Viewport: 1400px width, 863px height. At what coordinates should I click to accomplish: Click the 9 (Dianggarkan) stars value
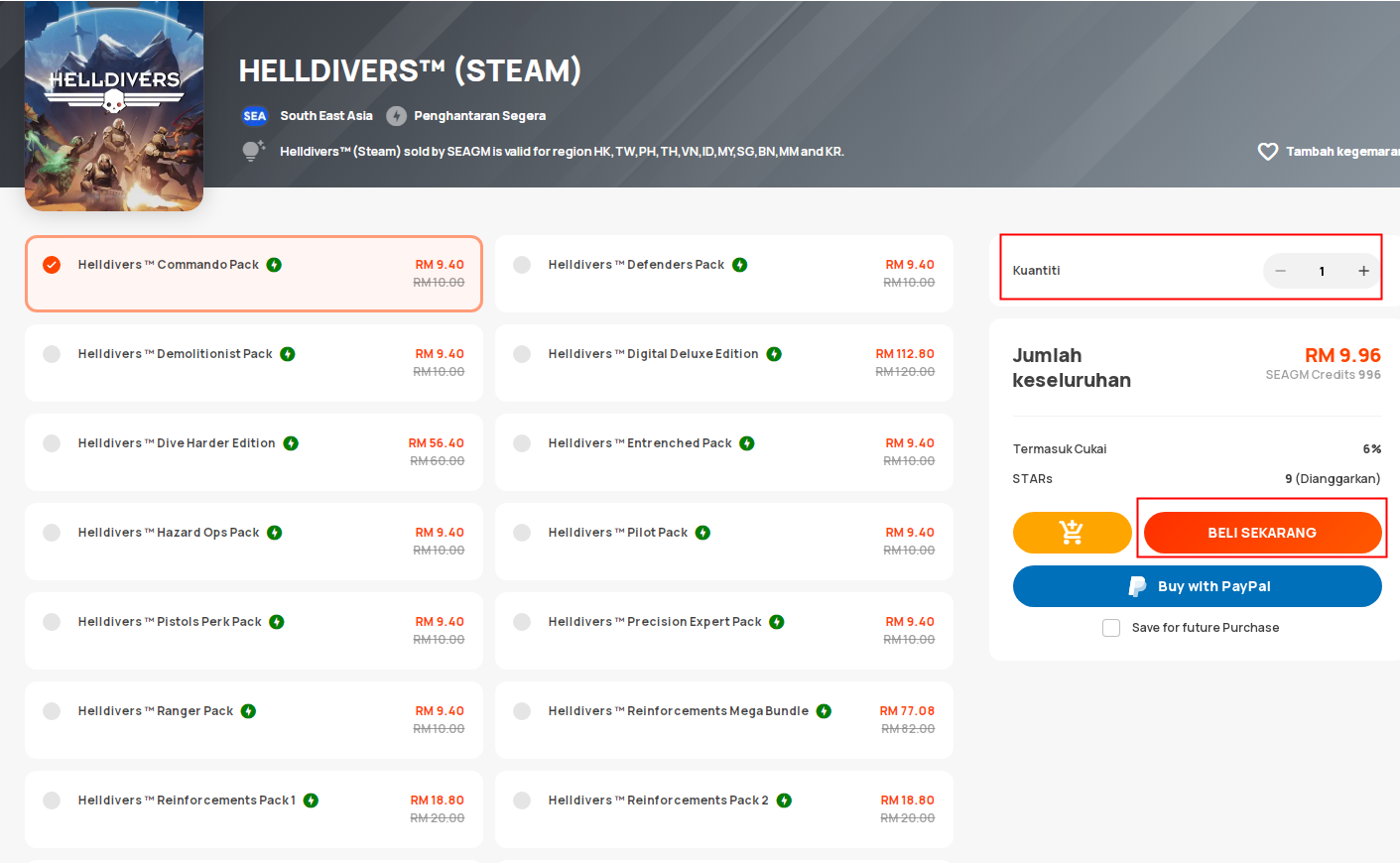point(1333,479)
